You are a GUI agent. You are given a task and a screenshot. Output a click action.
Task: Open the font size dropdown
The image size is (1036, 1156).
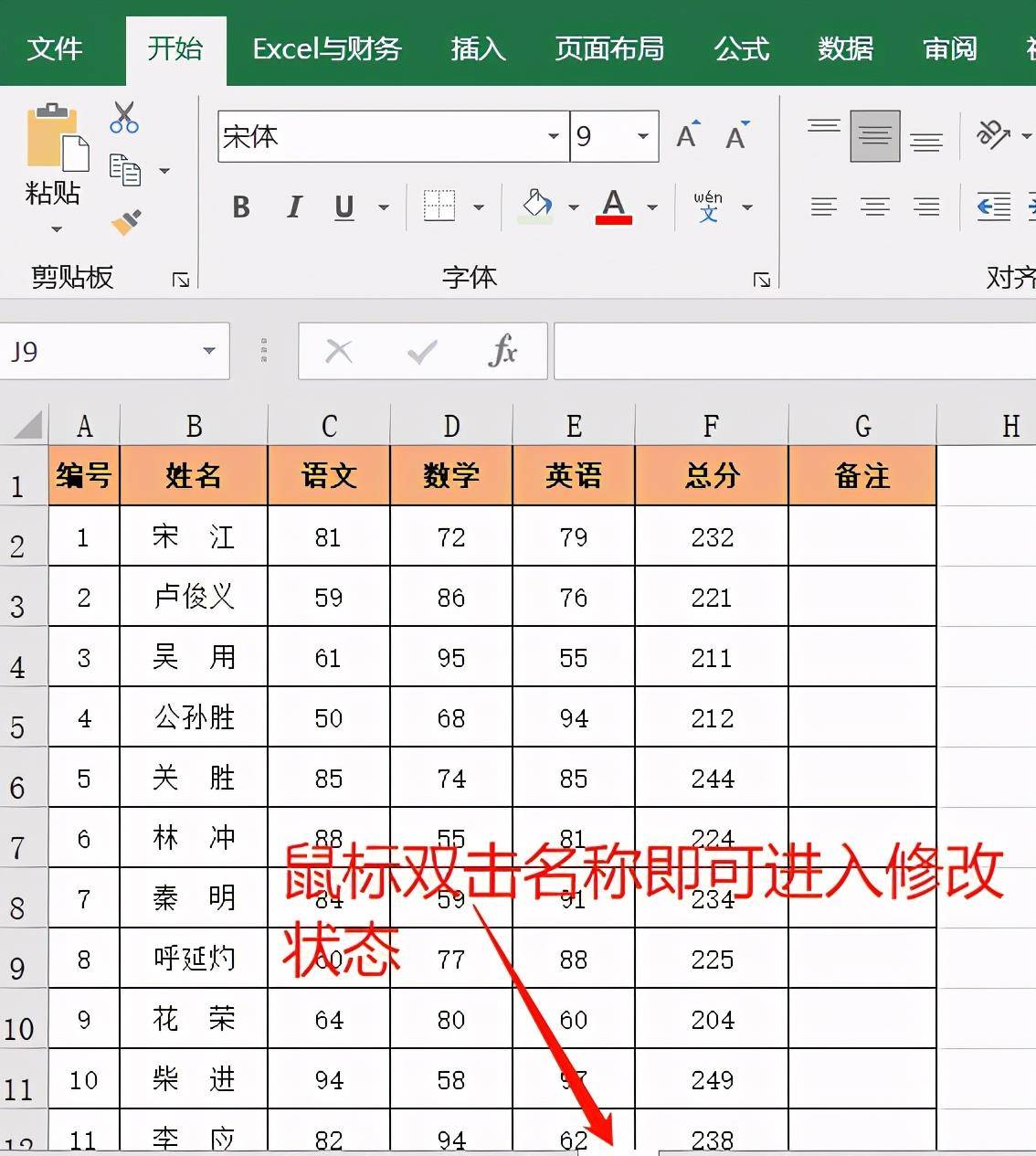click(642, 135)
